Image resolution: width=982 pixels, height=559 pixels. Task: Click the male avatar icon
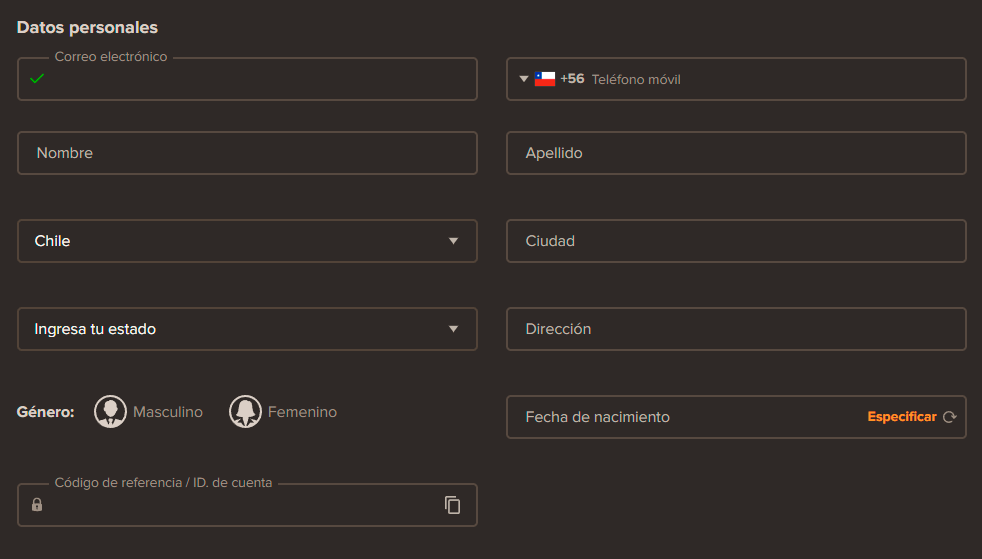tap(110, 412)
